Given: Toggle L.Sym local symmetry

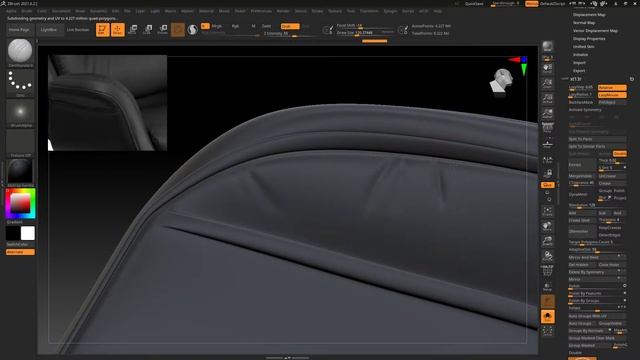Looking at the screenshot, I should pos(547,159).
